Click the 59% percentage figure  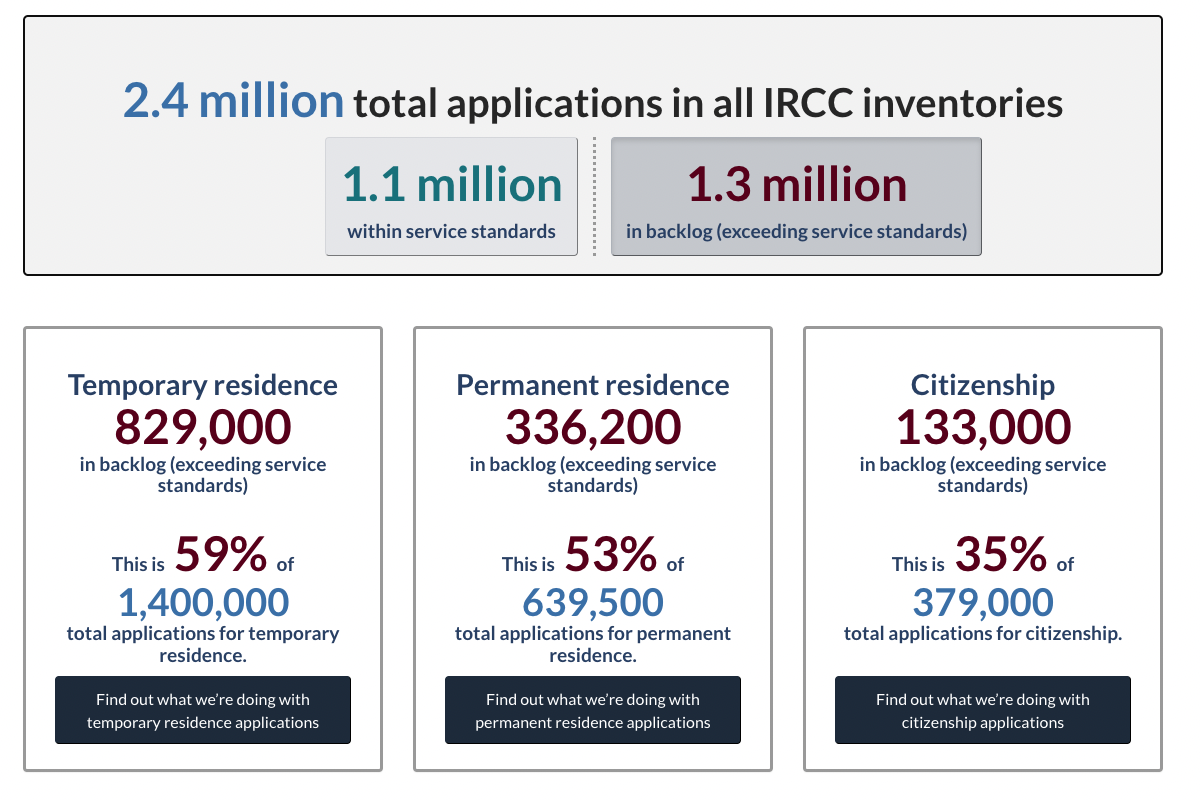tap(221, 554)
